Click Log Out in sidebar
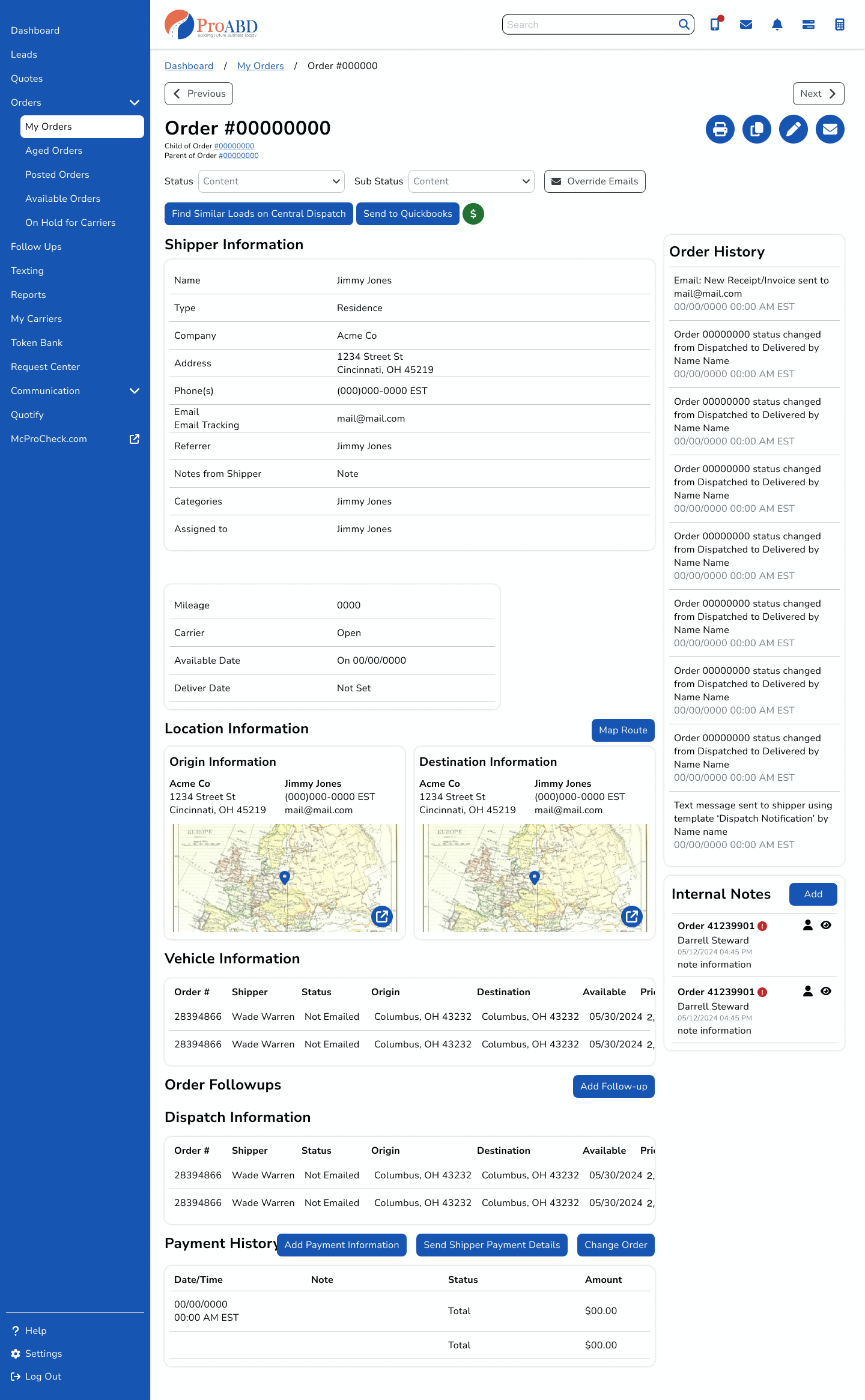 pyautogui.click(x=36, y=1377)
